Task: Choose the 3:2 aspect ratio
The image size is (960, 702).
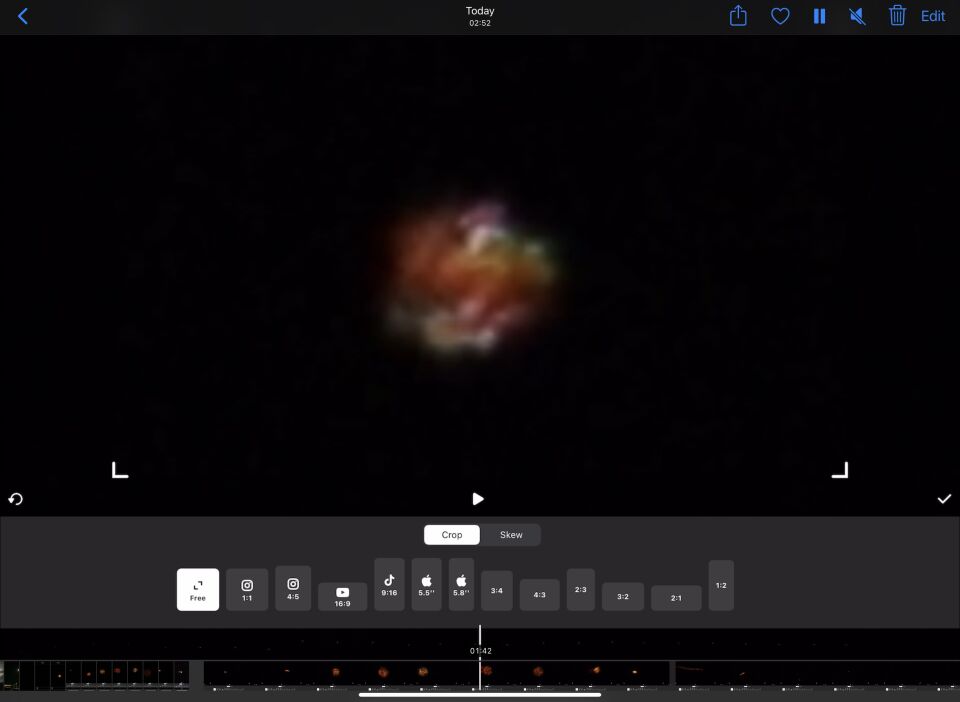Action: (623, 596)
